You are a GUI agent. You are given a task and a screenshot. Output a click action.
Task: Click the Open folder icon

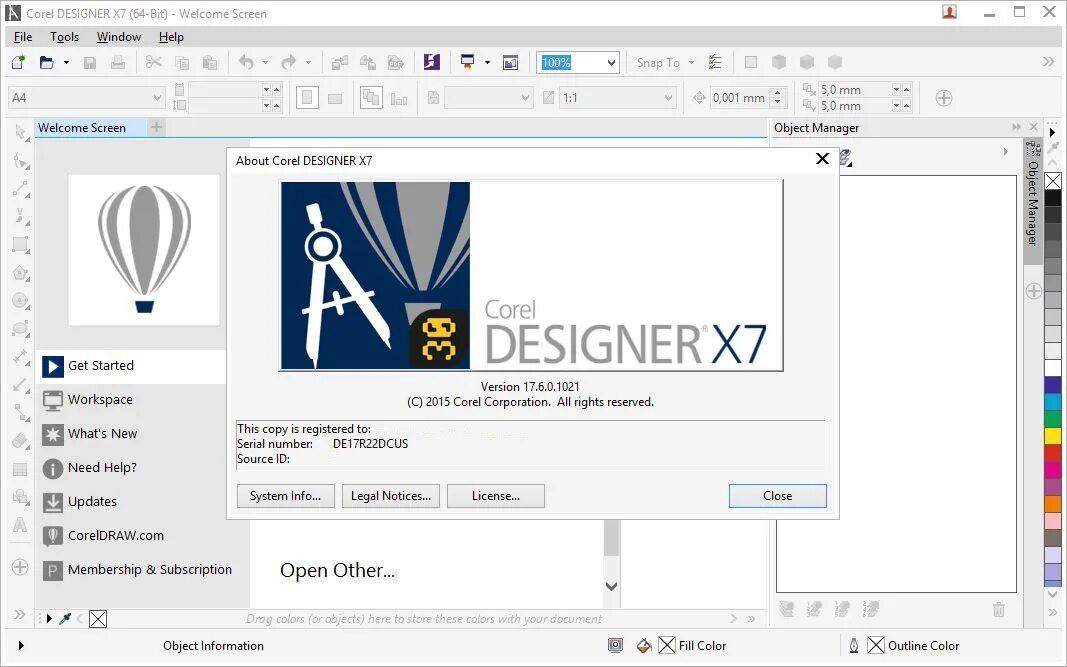(x=46, y=63)
